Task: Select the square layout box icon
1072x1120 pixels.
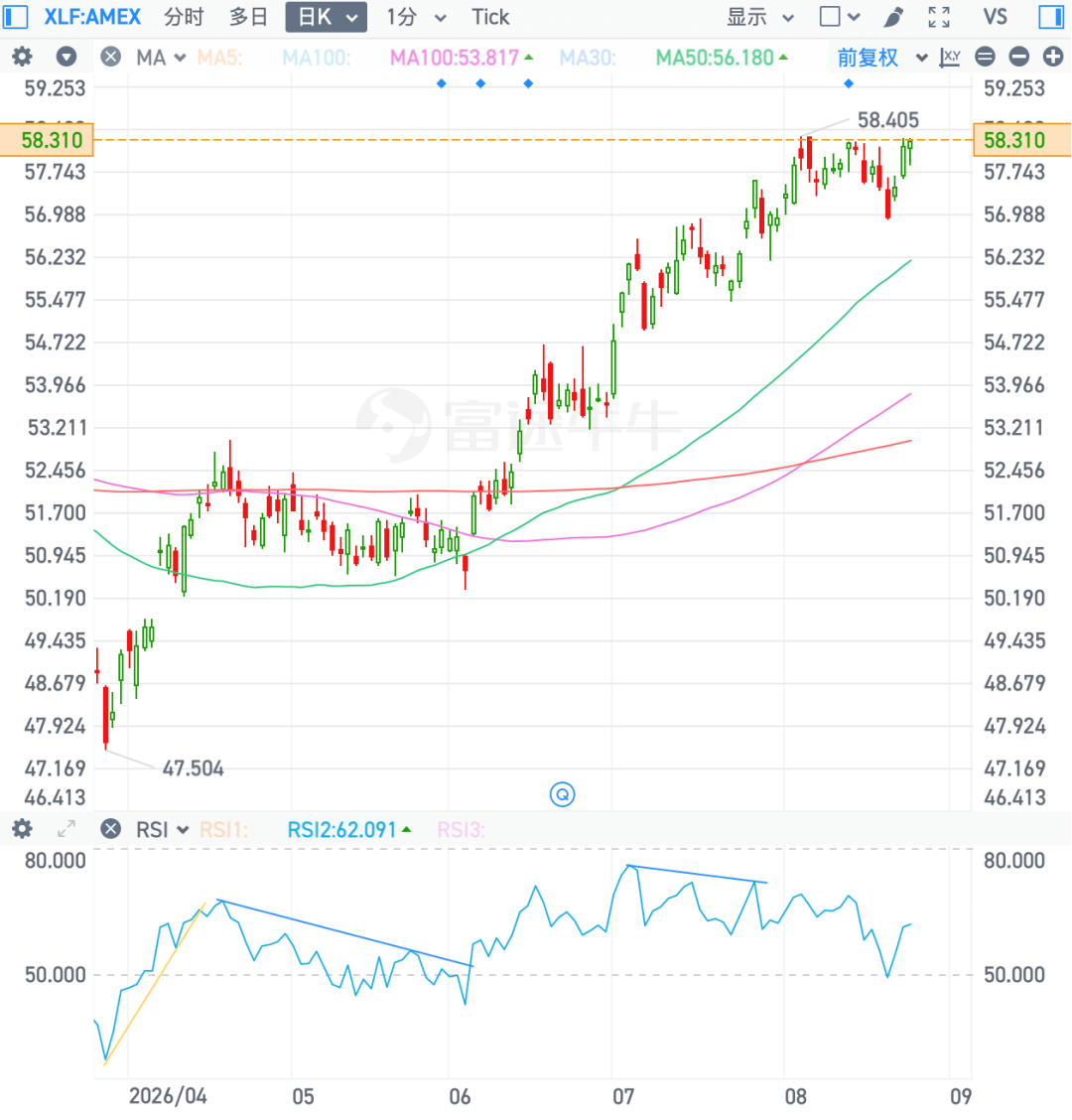Action: click(x=830, y=17)
